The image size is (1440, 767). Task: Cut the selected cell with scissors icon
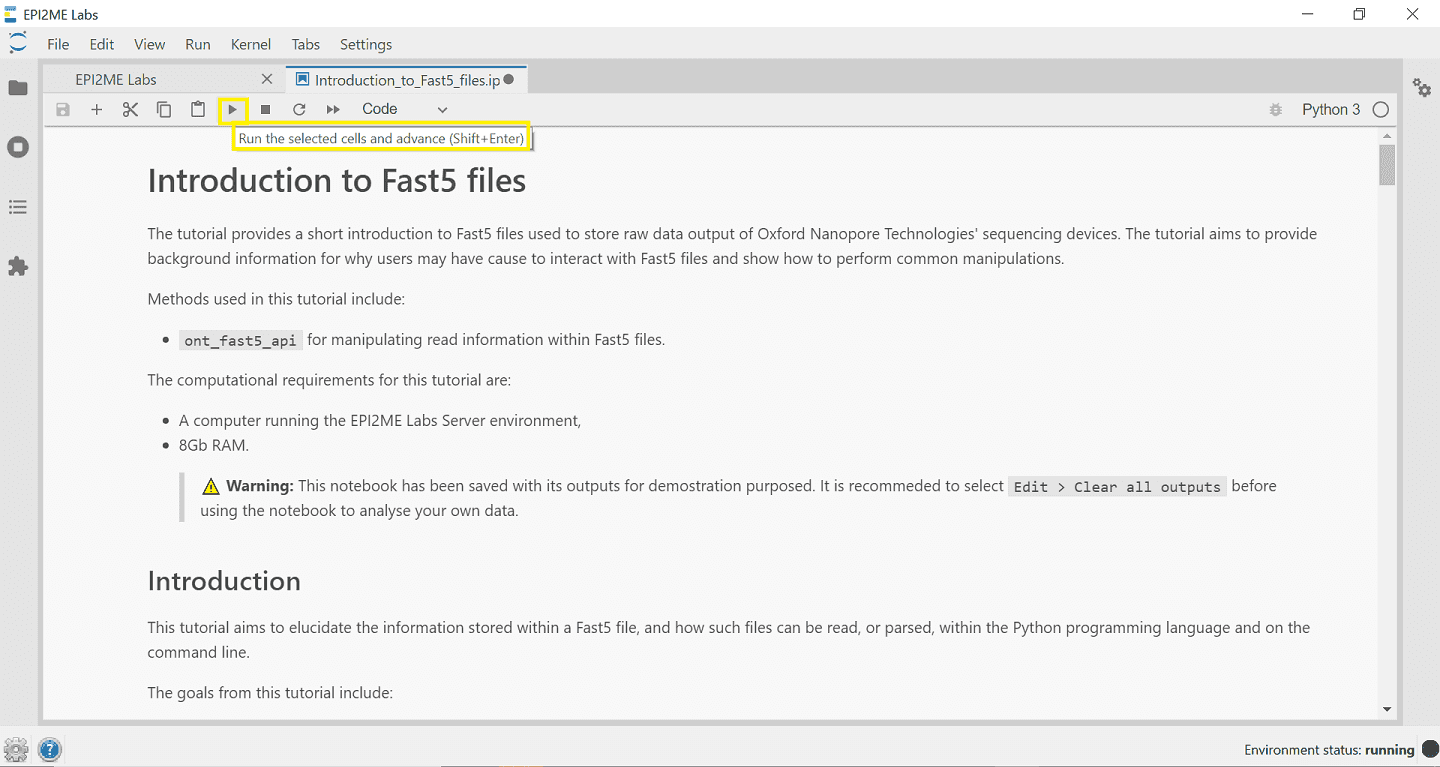(x=130, y=109)
